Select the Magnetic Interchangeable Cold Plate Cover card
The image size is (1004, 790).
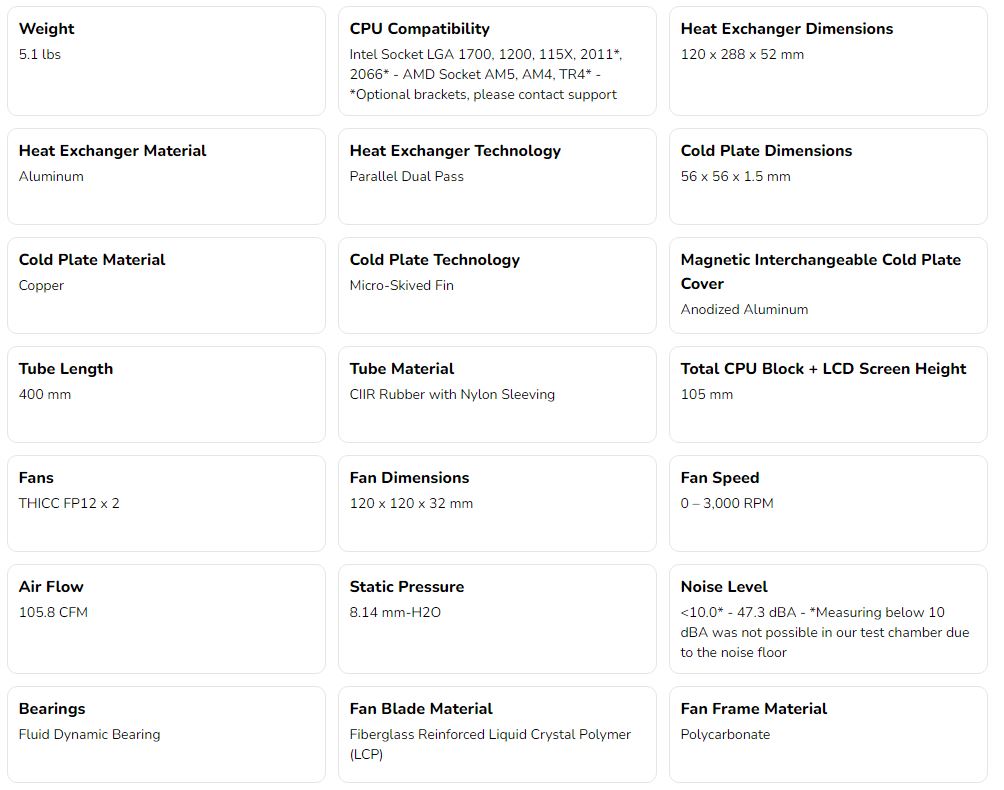(x=828, y=286)
